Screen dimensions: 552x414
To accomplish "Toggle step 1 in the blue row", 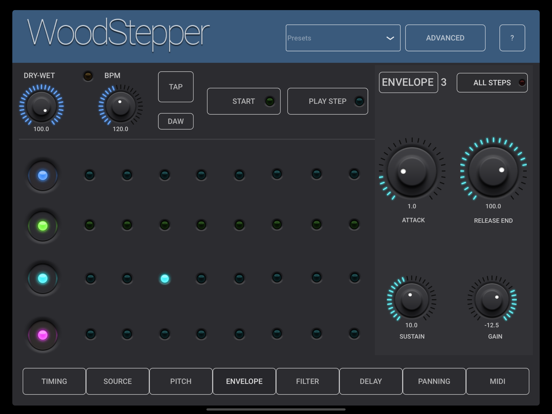I will pos(90,175).
